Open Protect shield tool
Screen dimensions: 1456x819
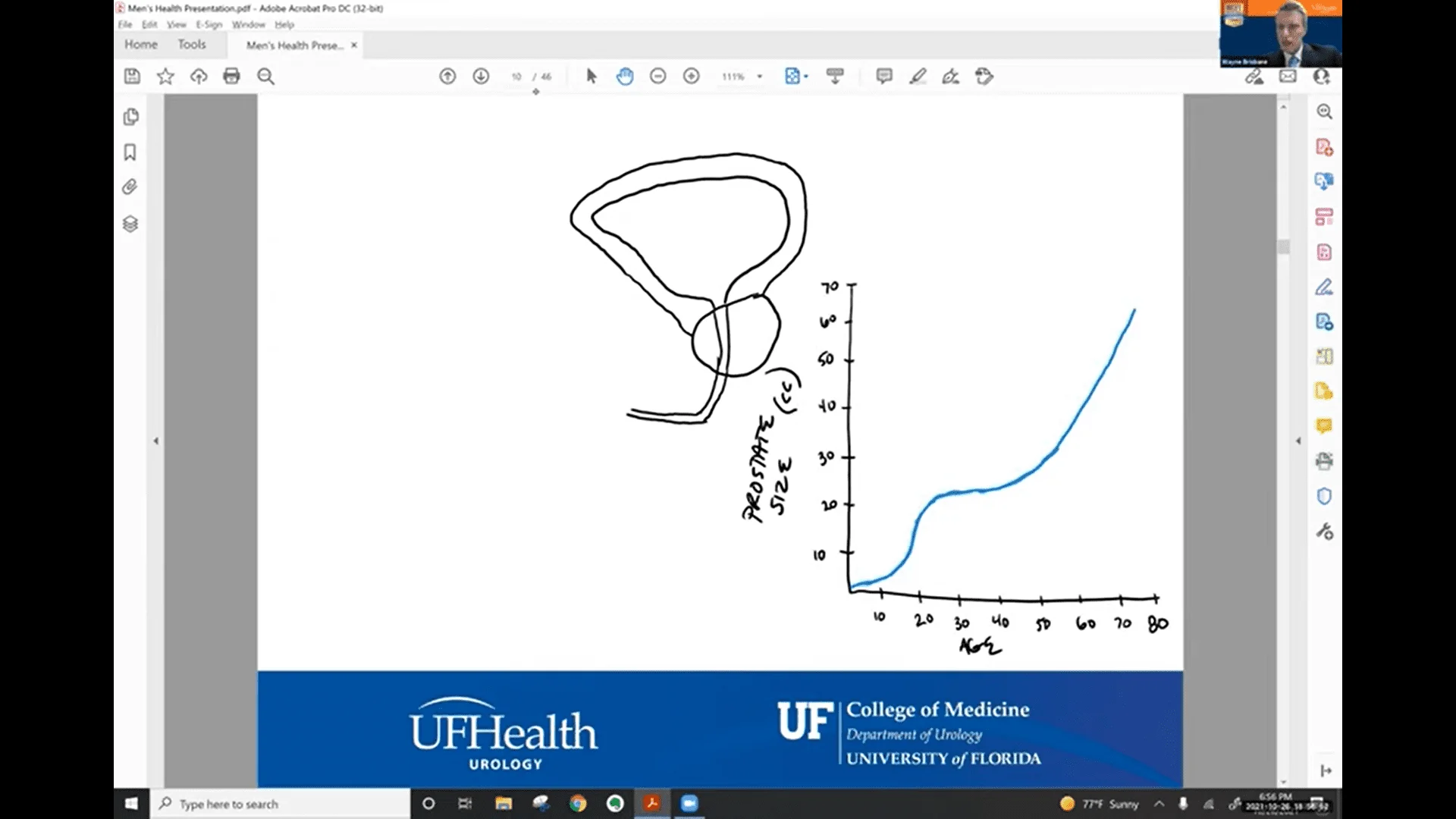point(1324,496)
